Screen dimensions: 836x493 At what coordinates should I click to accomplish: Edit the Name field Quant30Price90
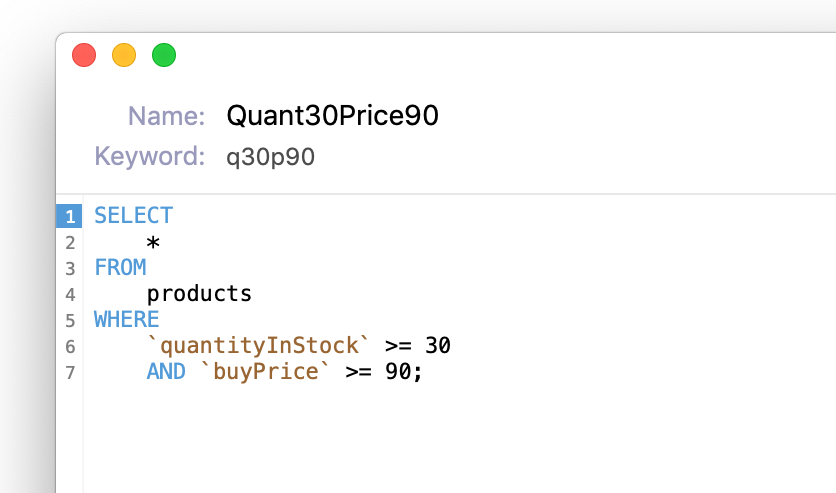click(332, 116)
